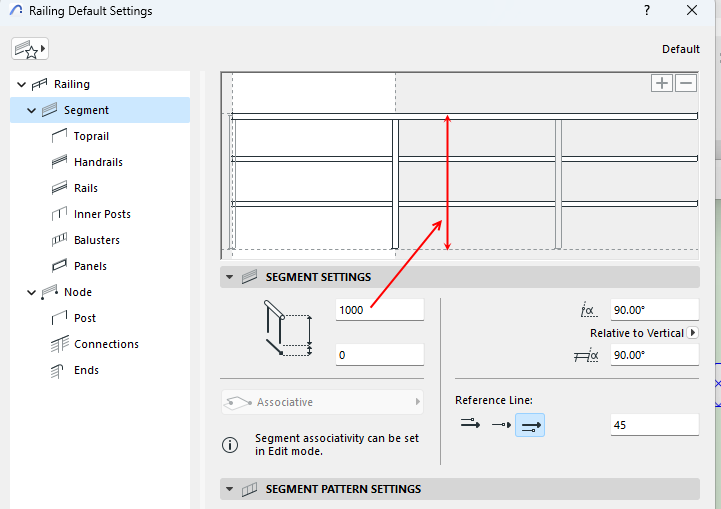This screenshot has height=509, width=721.
Task: Click the segment height field showing 1000
Action: click(380, 310)
